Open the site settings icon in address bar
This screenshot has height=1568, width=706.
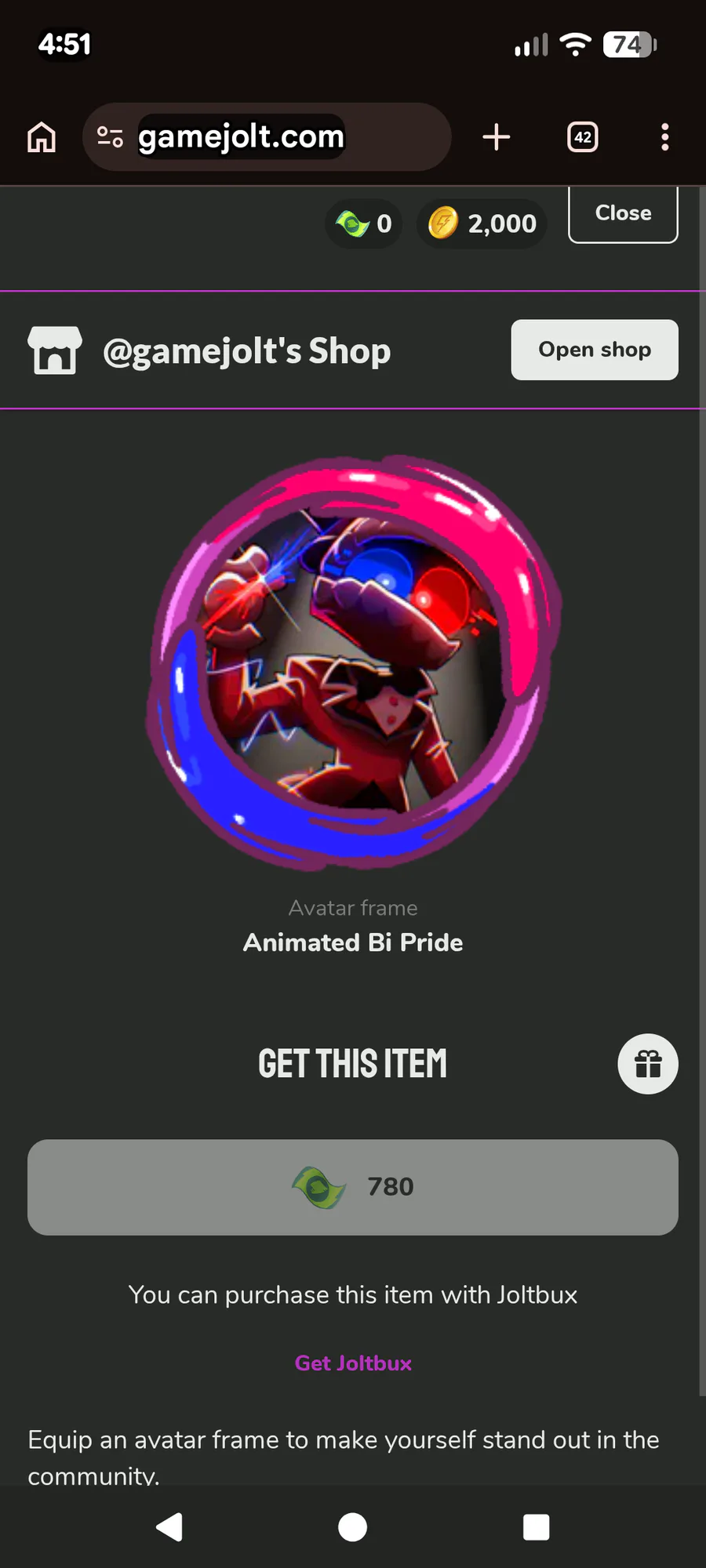[110, 137]
